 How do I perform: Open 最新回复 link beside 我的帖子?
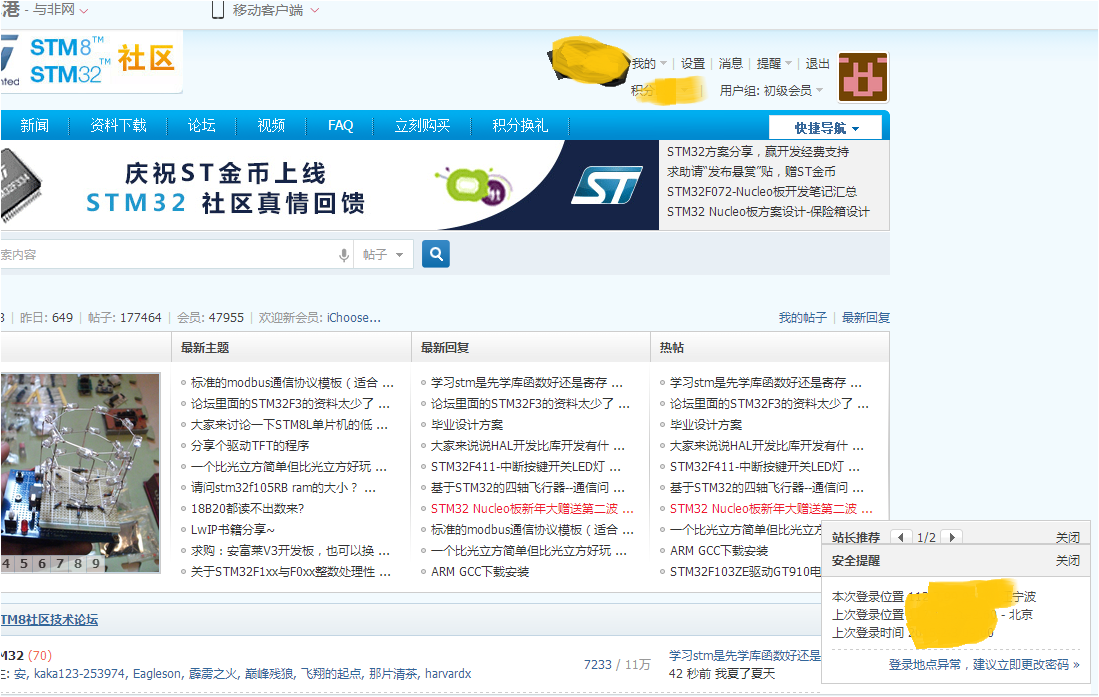click(866, 318)
